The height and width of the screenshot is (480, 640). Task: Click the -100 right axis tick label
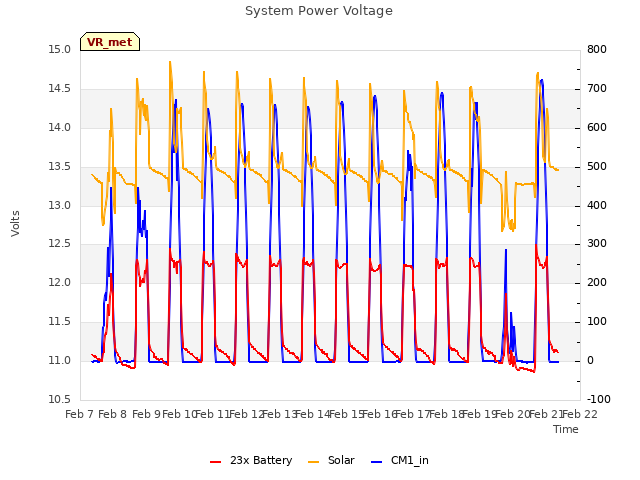tap(599, 399)
